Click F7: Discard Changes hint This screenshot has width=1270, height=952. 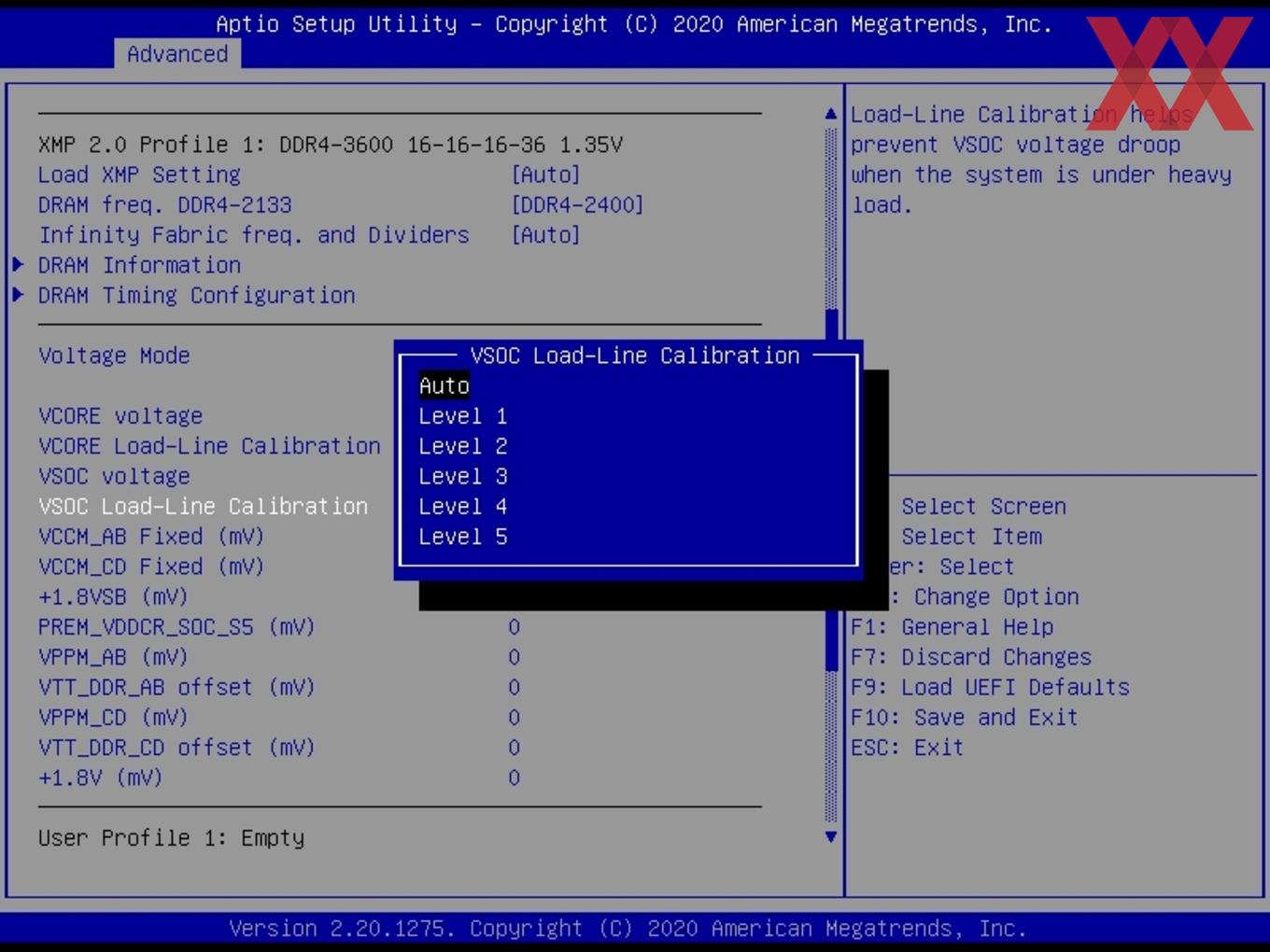coord(971,657)
